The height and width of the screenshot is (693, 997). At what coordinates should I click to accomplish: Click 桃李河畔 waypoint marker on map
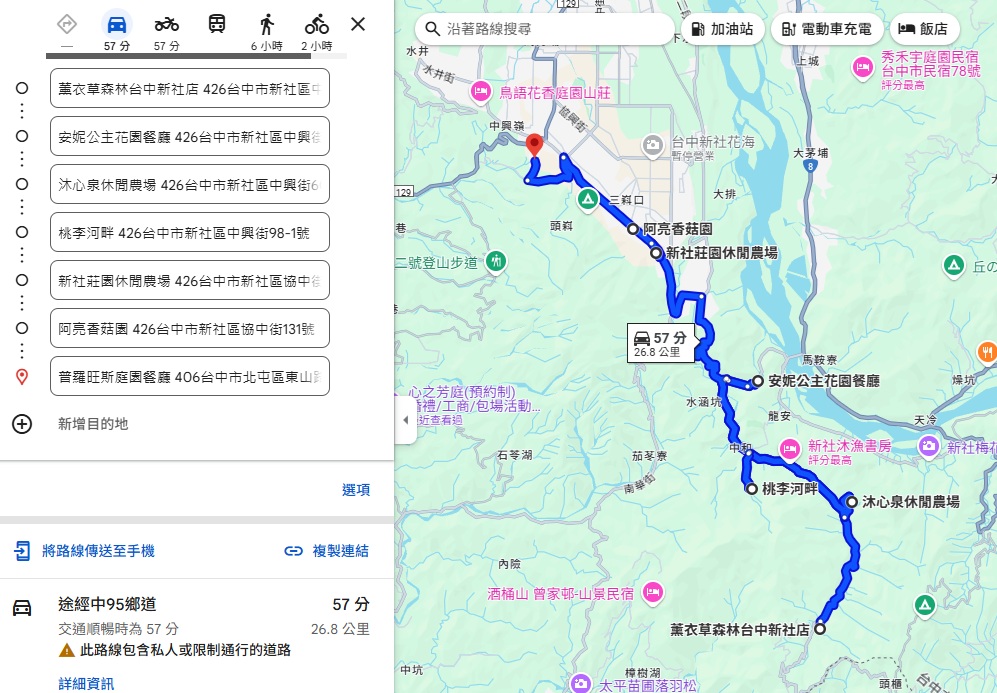click(752, 489)
